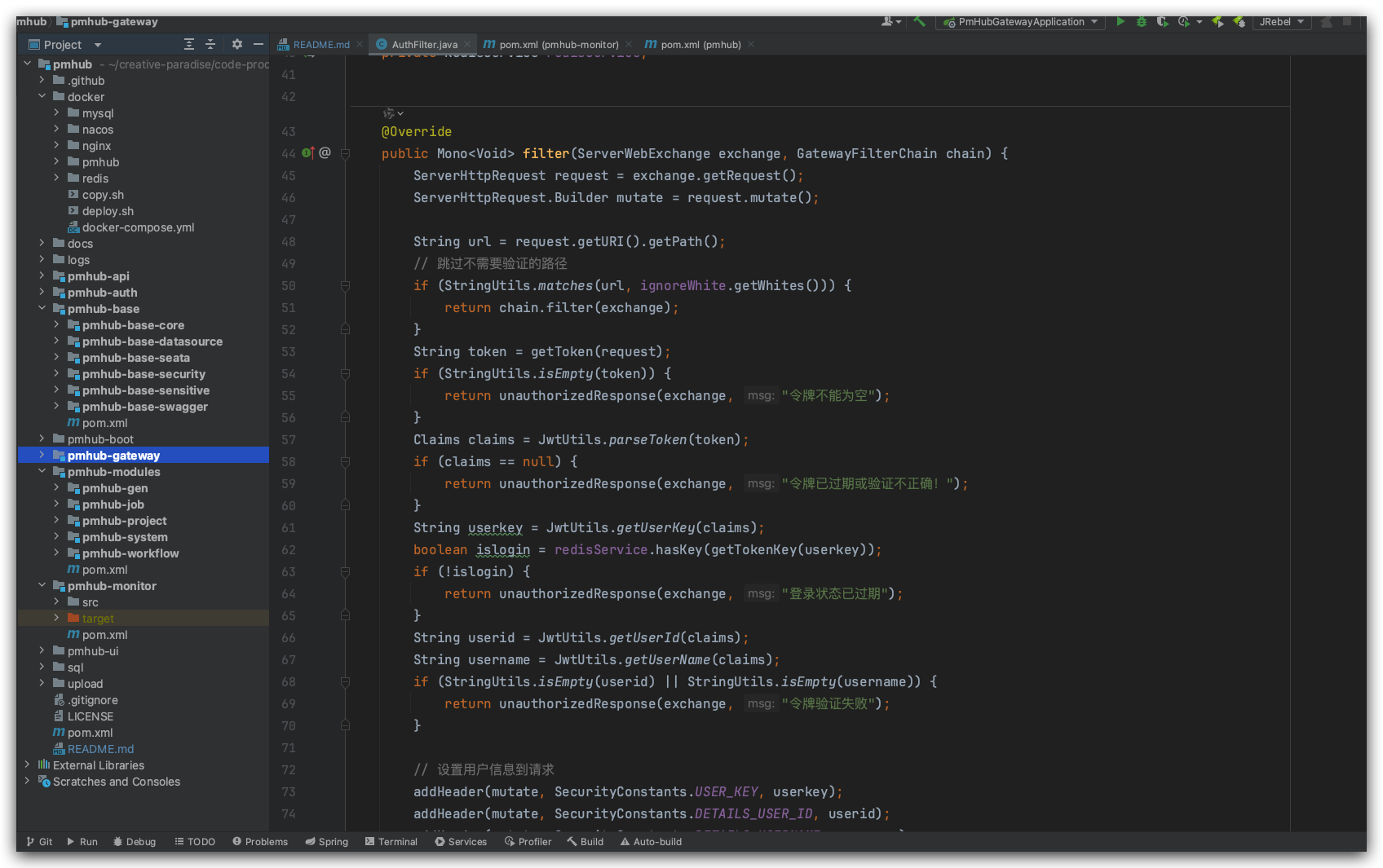The image size is (1383, 868).
Task: Click the override gutter icon on line 44
Action: coord(307,153)
